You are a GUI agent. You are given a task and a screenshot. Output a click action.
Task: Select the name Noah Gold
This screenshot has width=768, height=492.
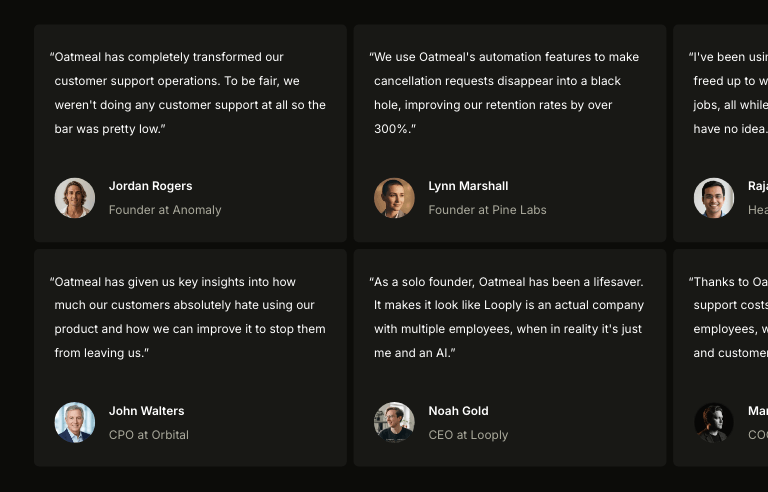coord(458,411)
